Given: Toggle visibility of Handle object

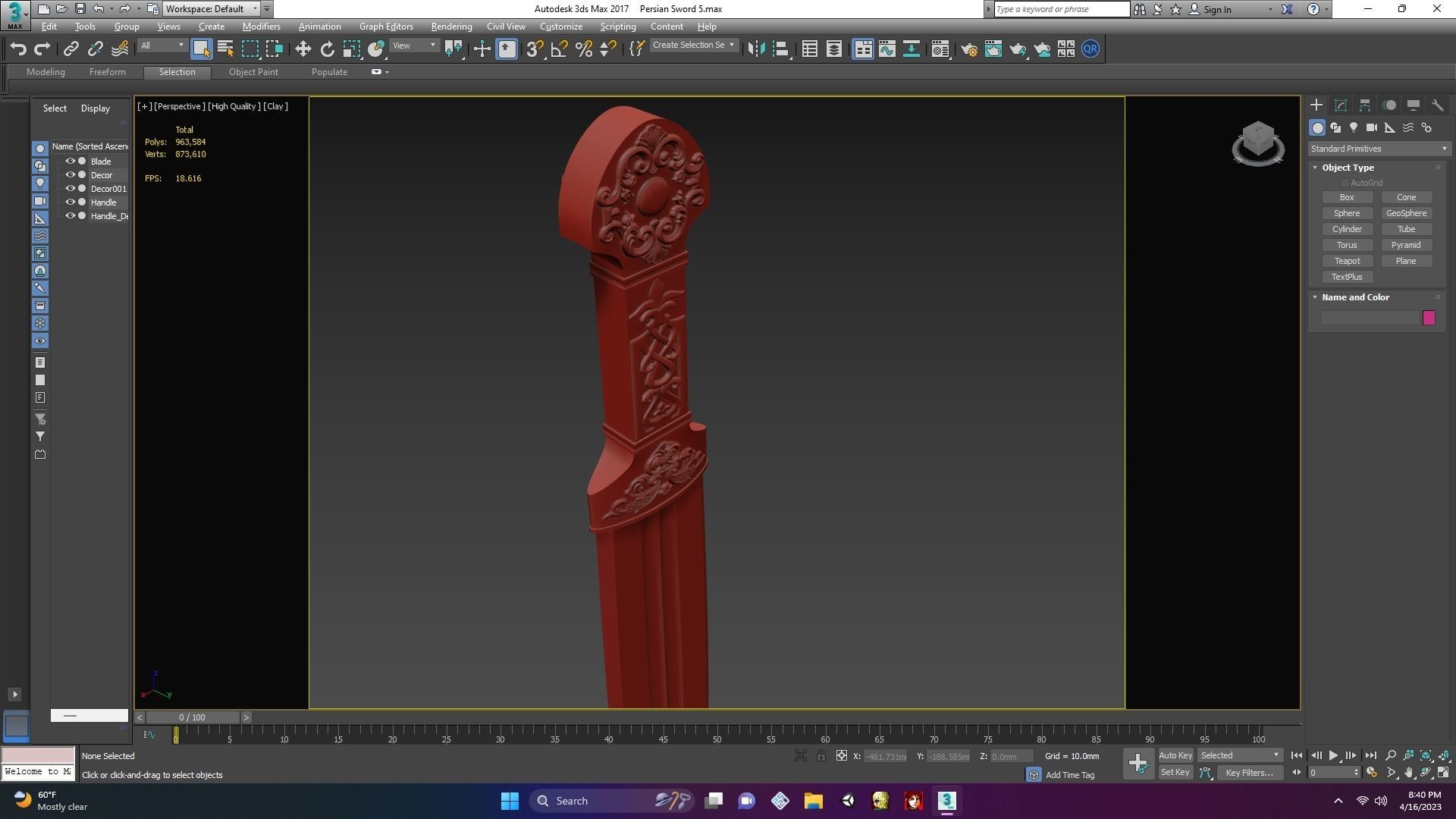Looking at the screenshot, I should tap(70, 202).
